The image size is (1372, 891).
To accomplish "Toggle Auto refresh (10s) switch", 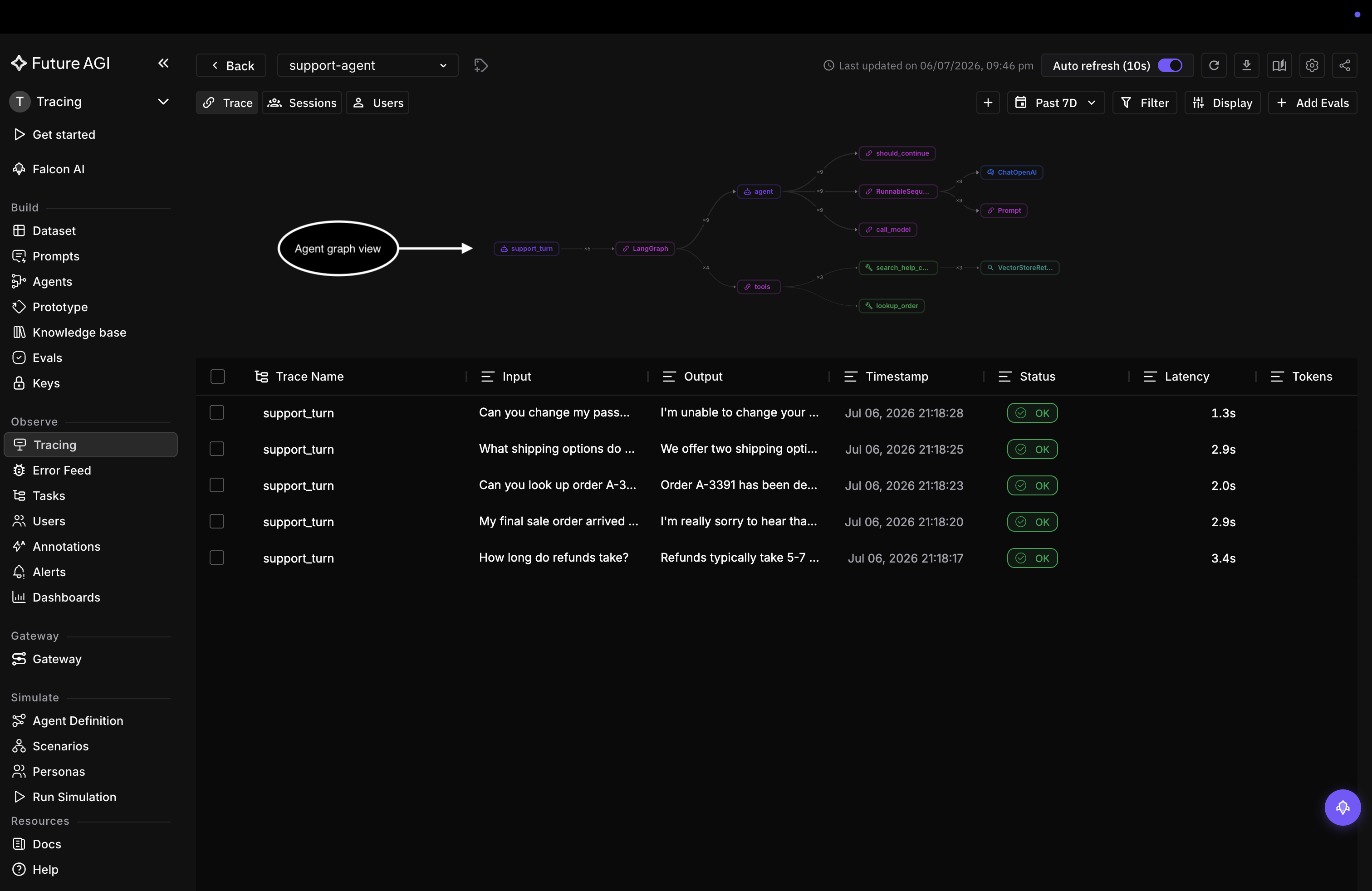I will (1170, 65).
